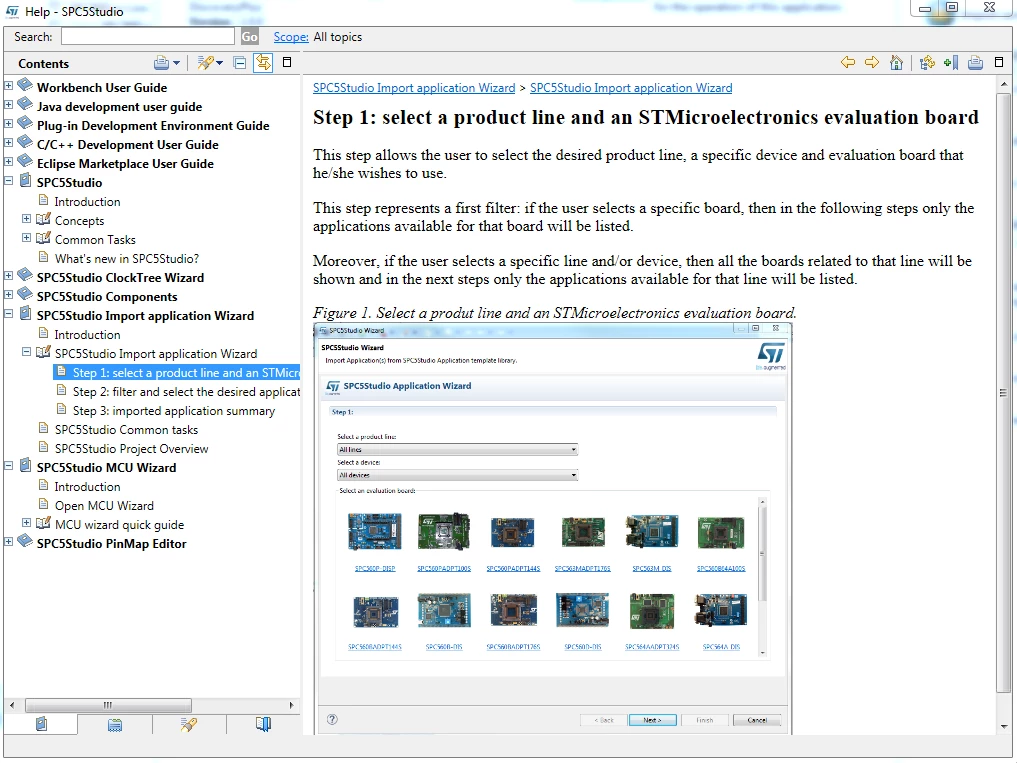Click the print topics icon in Contents toolbar

161,63
